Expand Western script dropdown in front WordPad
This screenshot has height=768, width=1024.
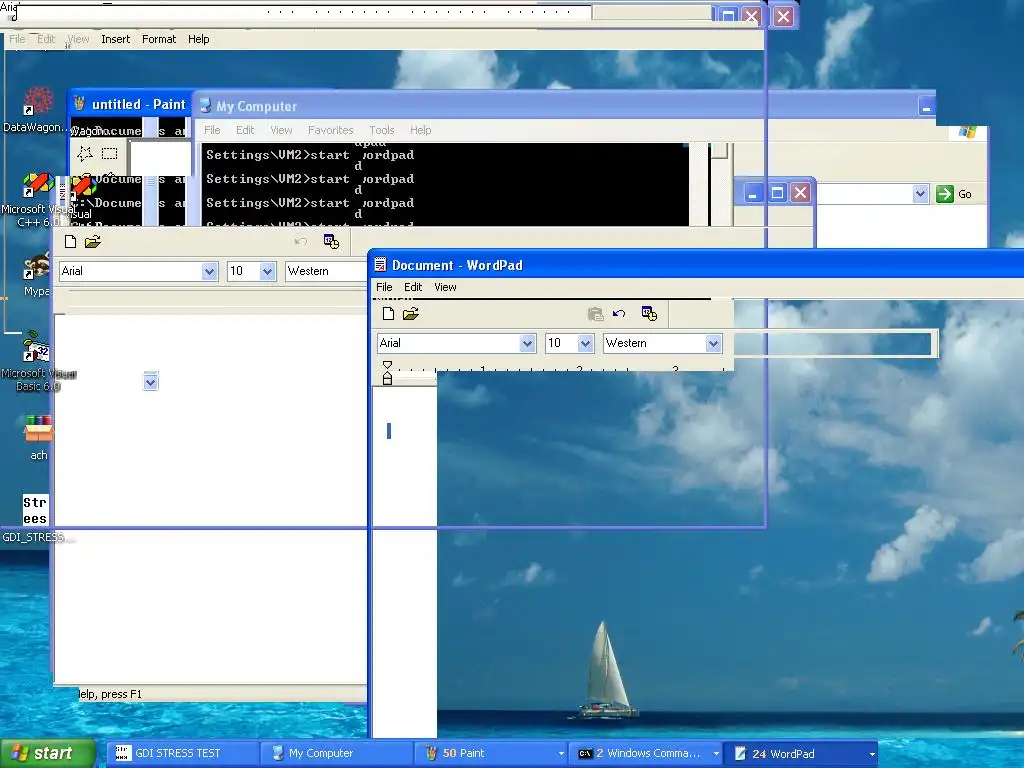(x=713, y=343)
